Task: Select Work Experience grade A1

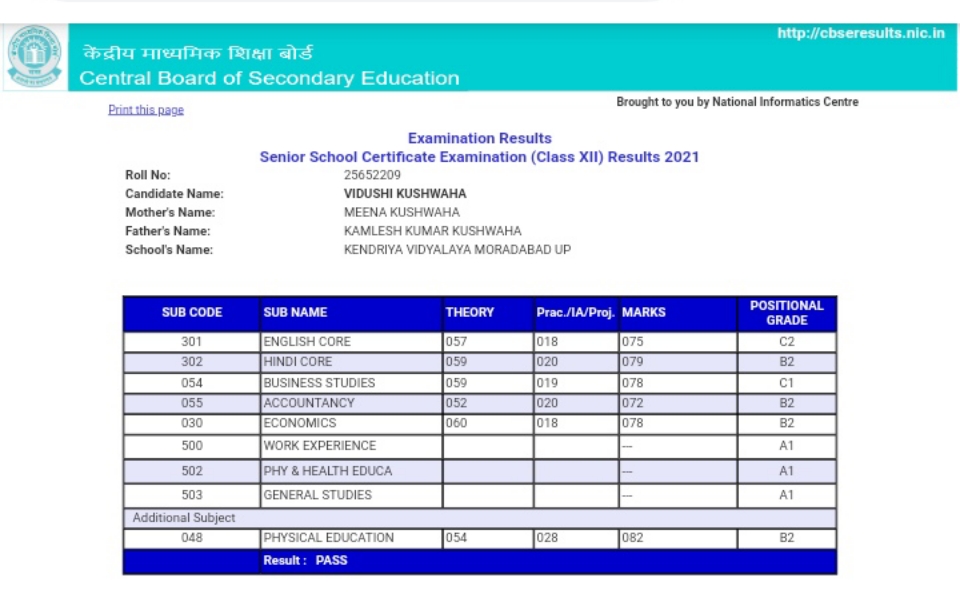Action: (x=787, y=446)
